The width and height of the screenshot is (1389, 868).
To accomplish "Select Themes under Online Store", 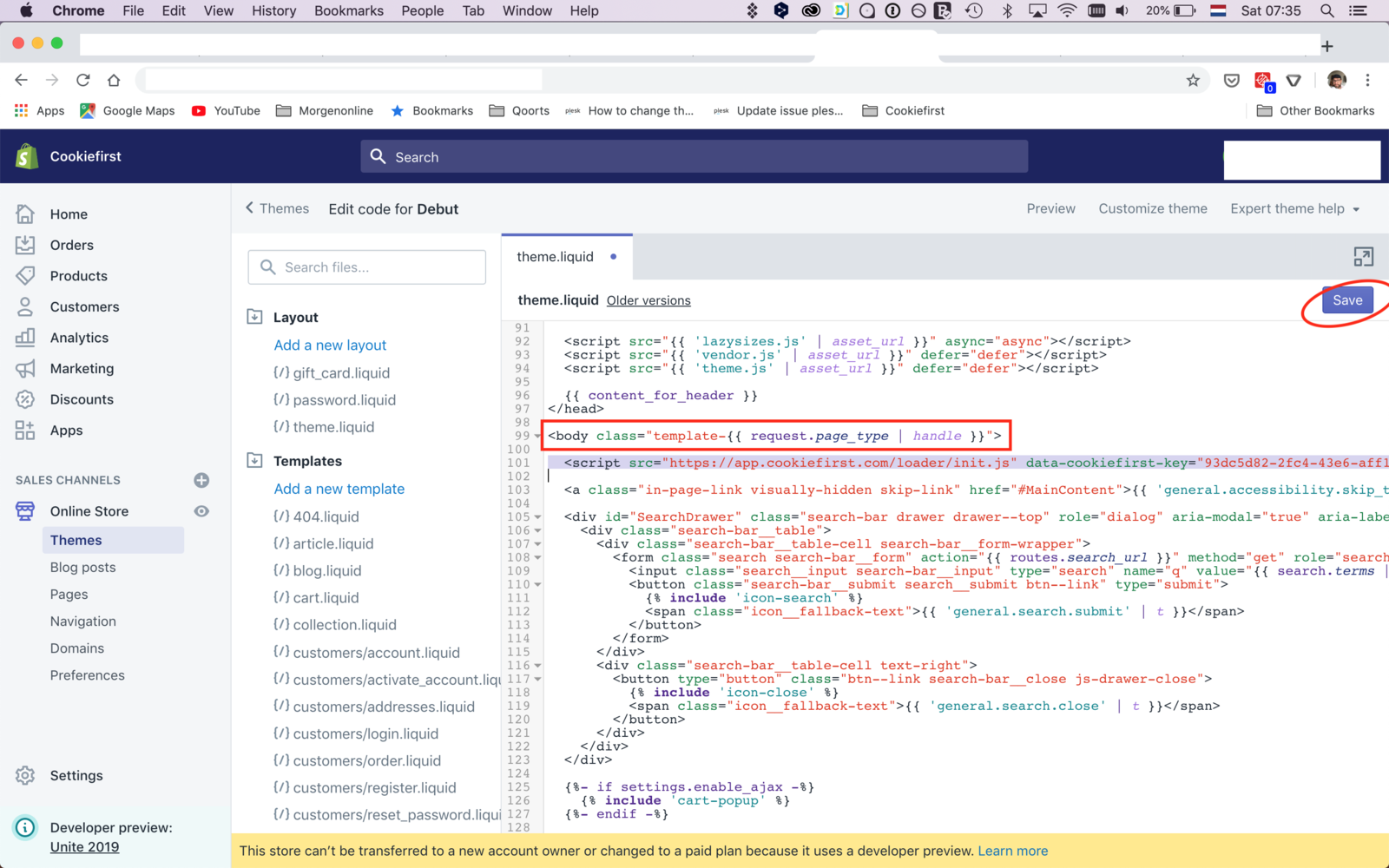I will [113, 540].
